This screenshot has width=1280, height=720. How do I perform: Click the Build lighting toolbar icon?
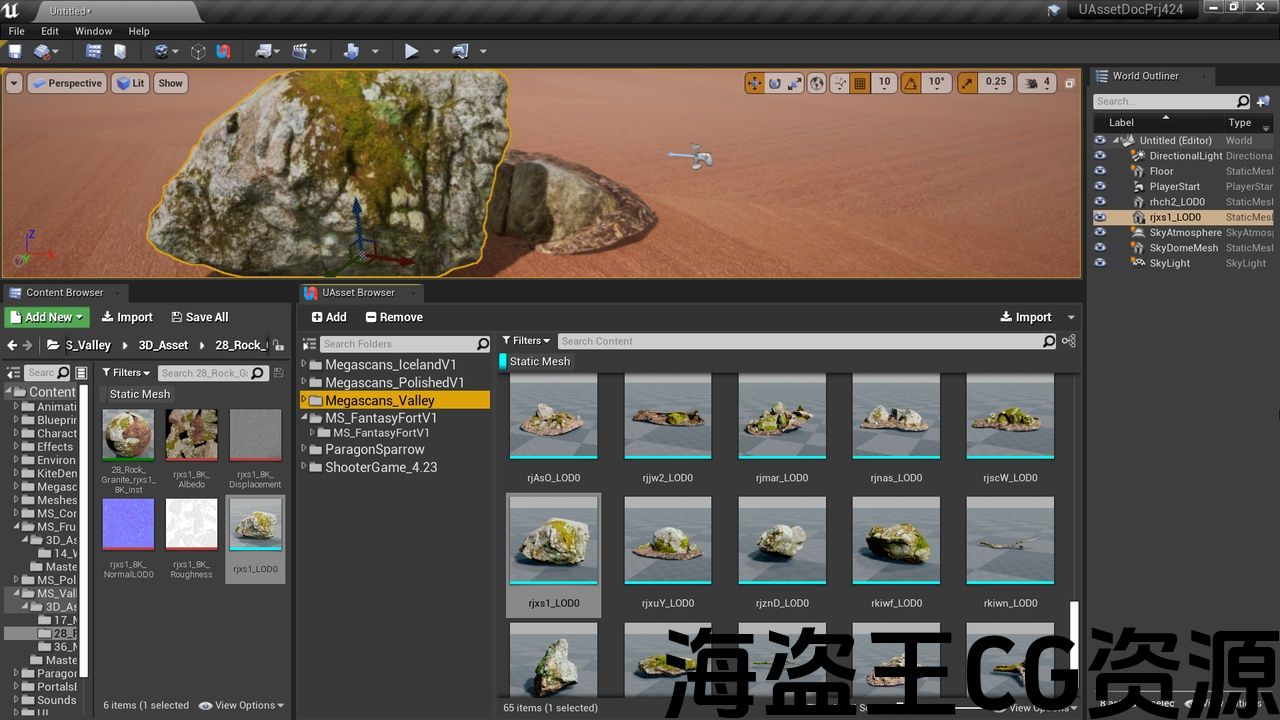pyautogui.click(x=351, y=52)
